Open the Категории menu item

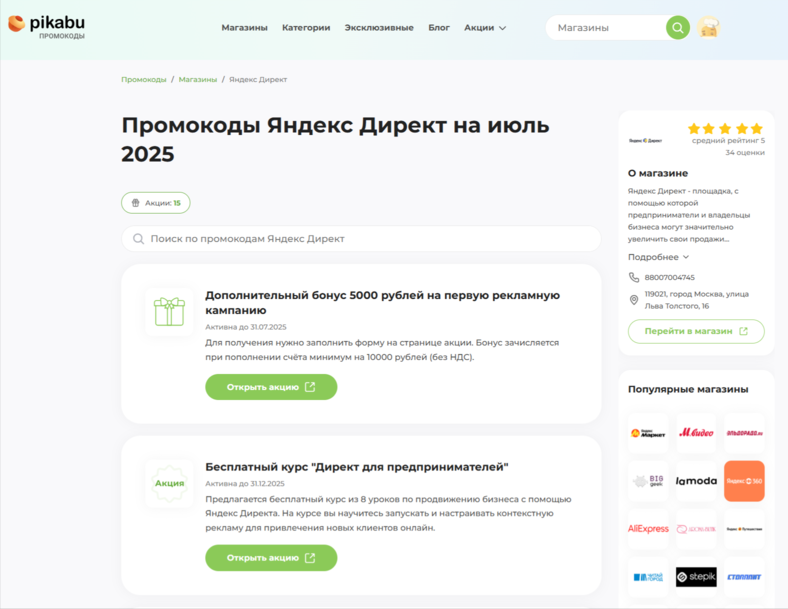tap(306, 28)
